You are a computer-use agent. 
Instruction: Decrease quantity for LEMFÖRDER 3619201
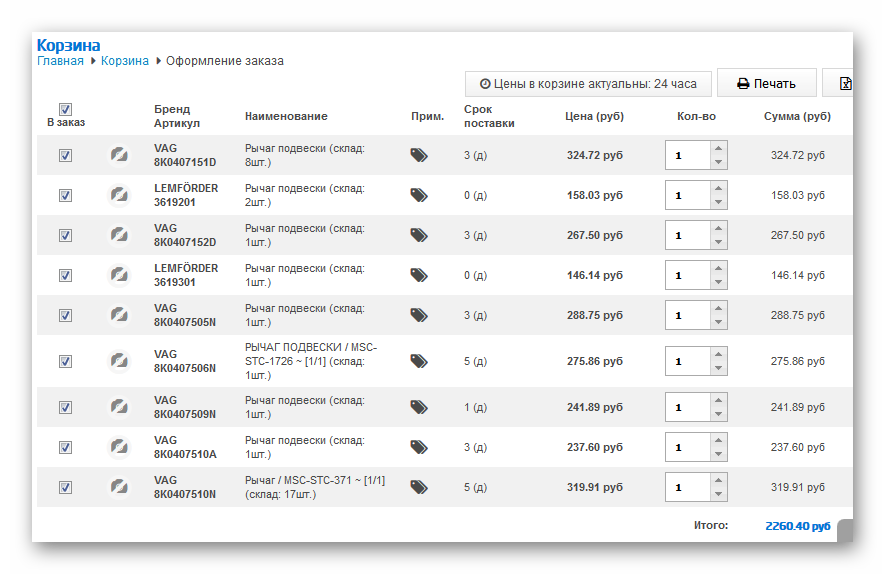click(718, 202)
